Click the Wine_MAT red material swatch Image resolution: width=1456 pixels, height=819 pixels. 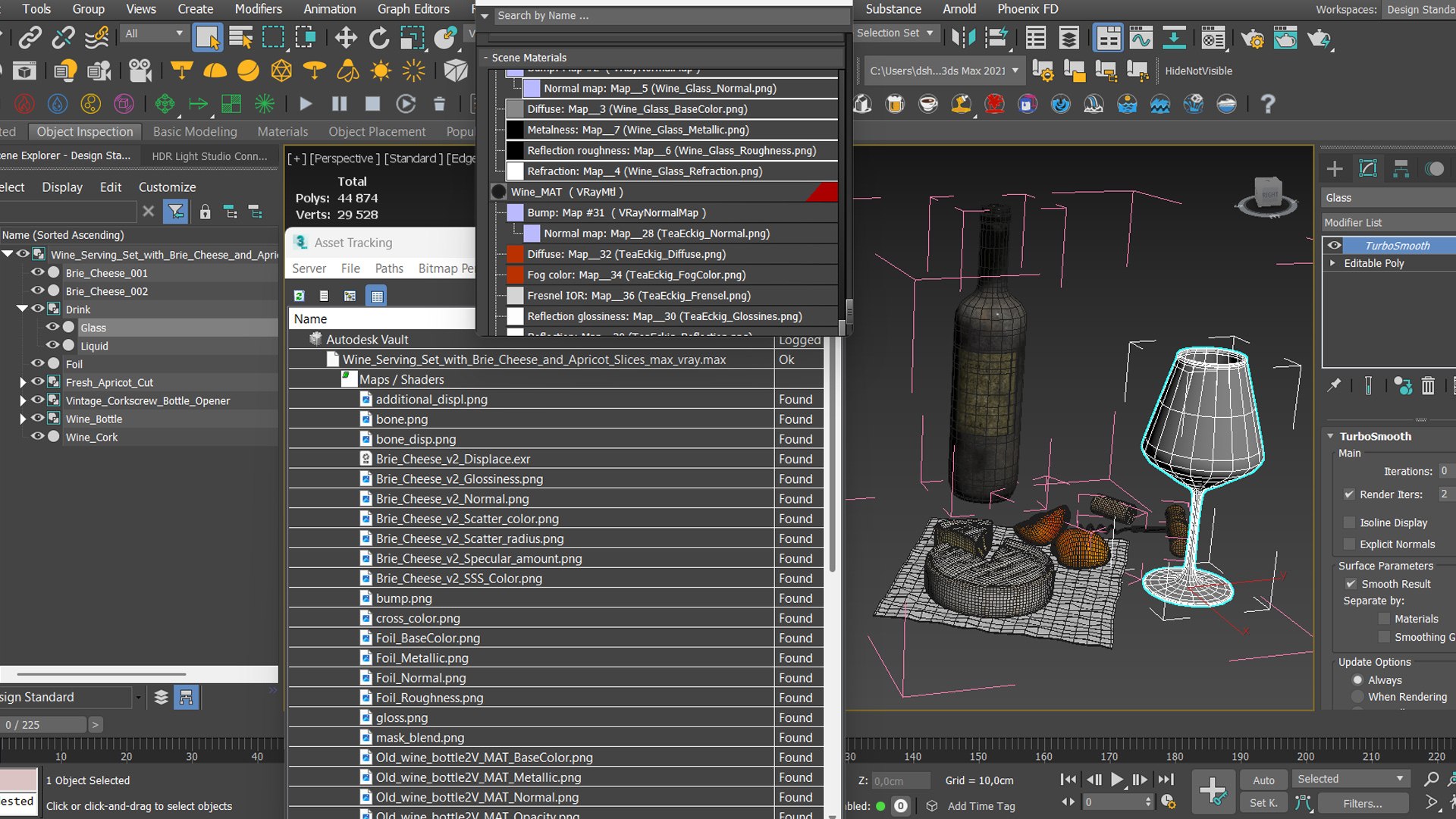click(x=822, y=192)
